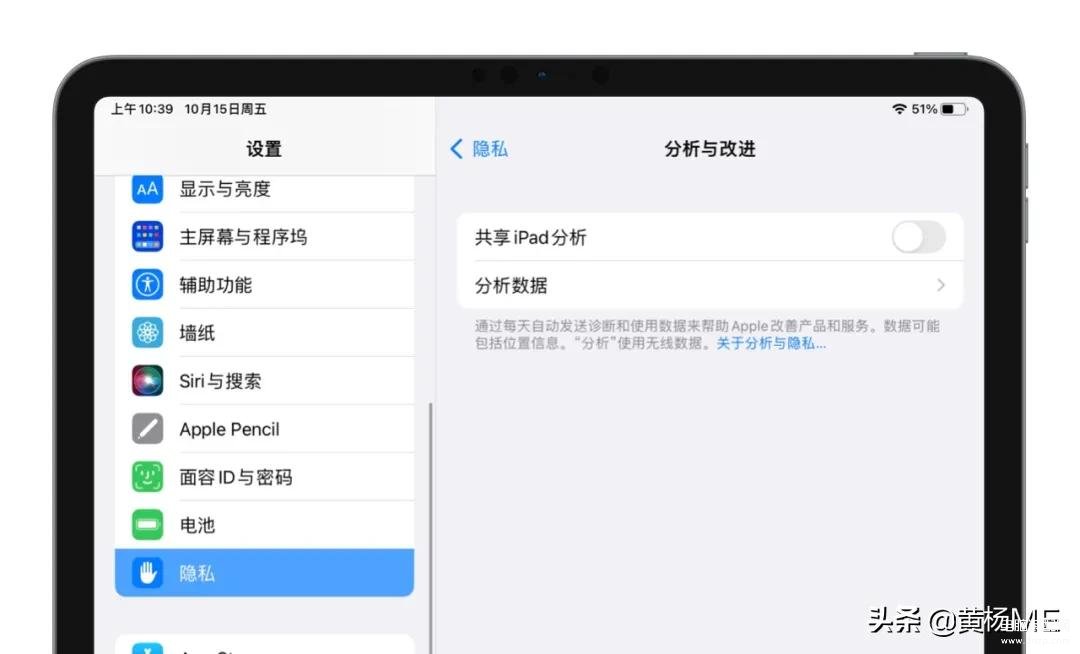1080x654 pixels.
Task: Select 墙纸 in the settings sidebar
Action: pos(197,333)
